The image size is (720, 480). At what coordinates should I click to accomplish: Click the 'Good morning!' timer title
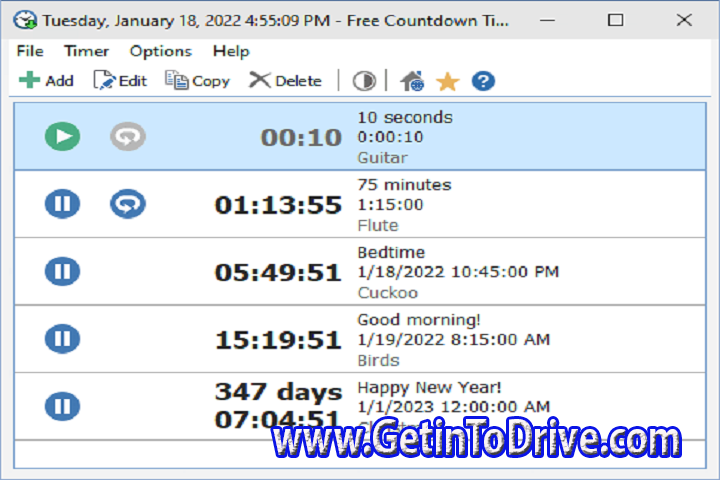419,320
